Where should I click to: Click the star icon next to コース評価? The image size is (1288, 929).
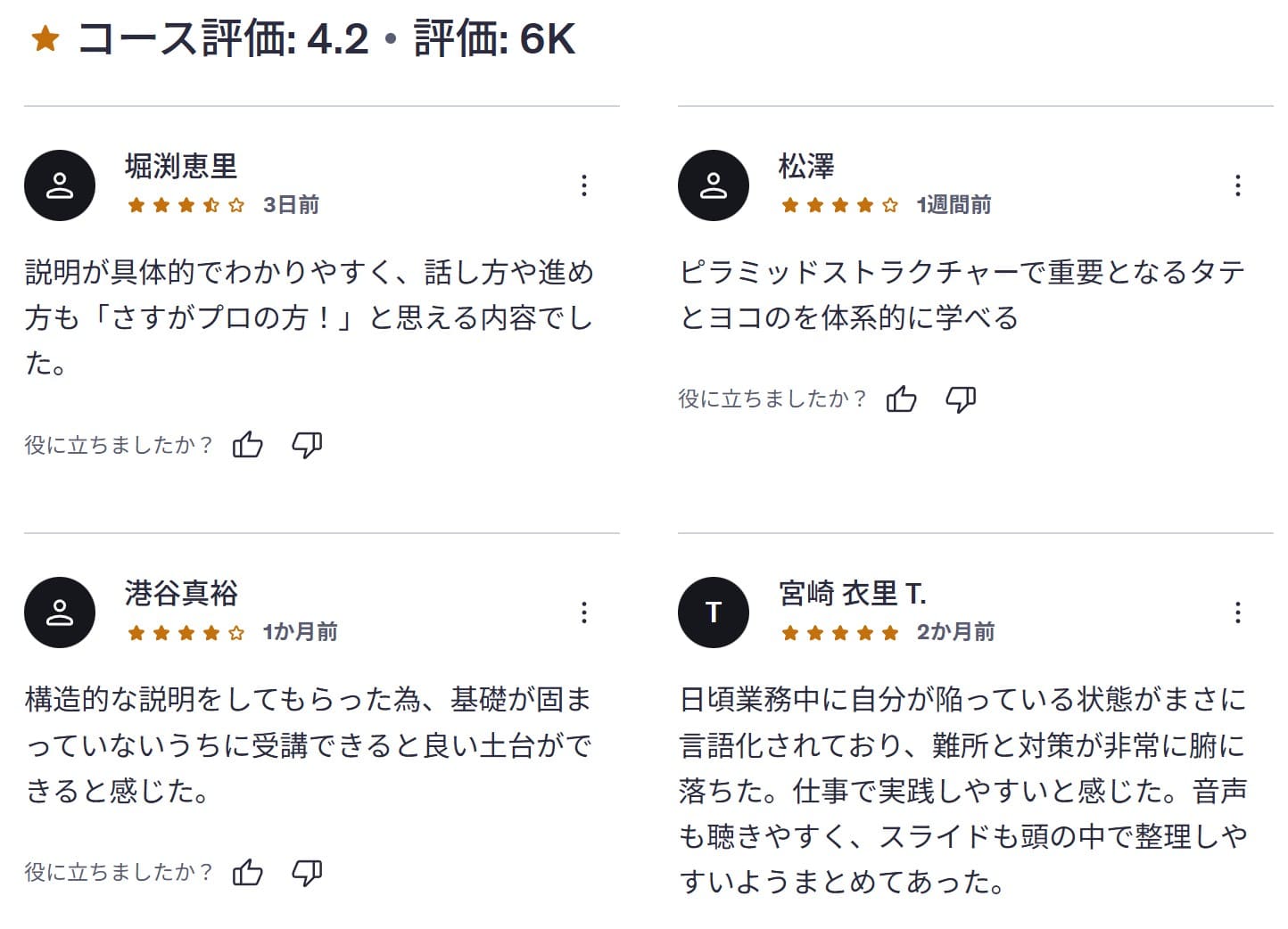coord(46,37)
